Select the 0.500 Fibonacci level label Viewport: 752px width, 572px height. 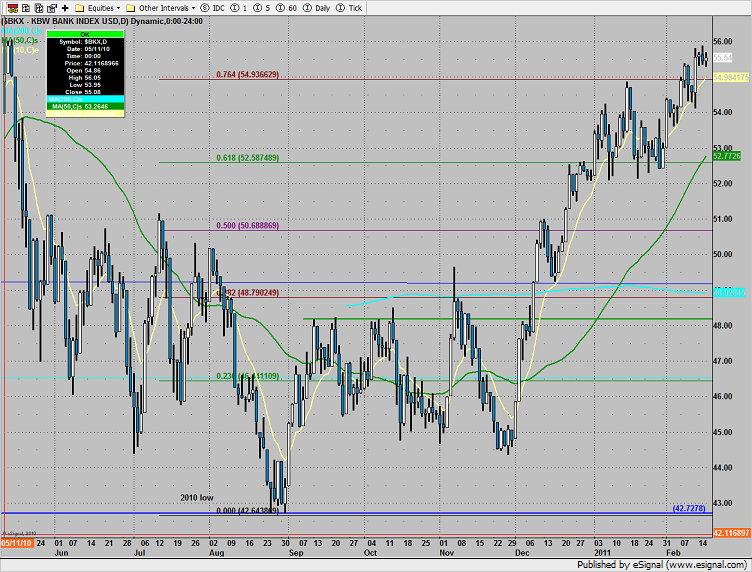point(247,226)
